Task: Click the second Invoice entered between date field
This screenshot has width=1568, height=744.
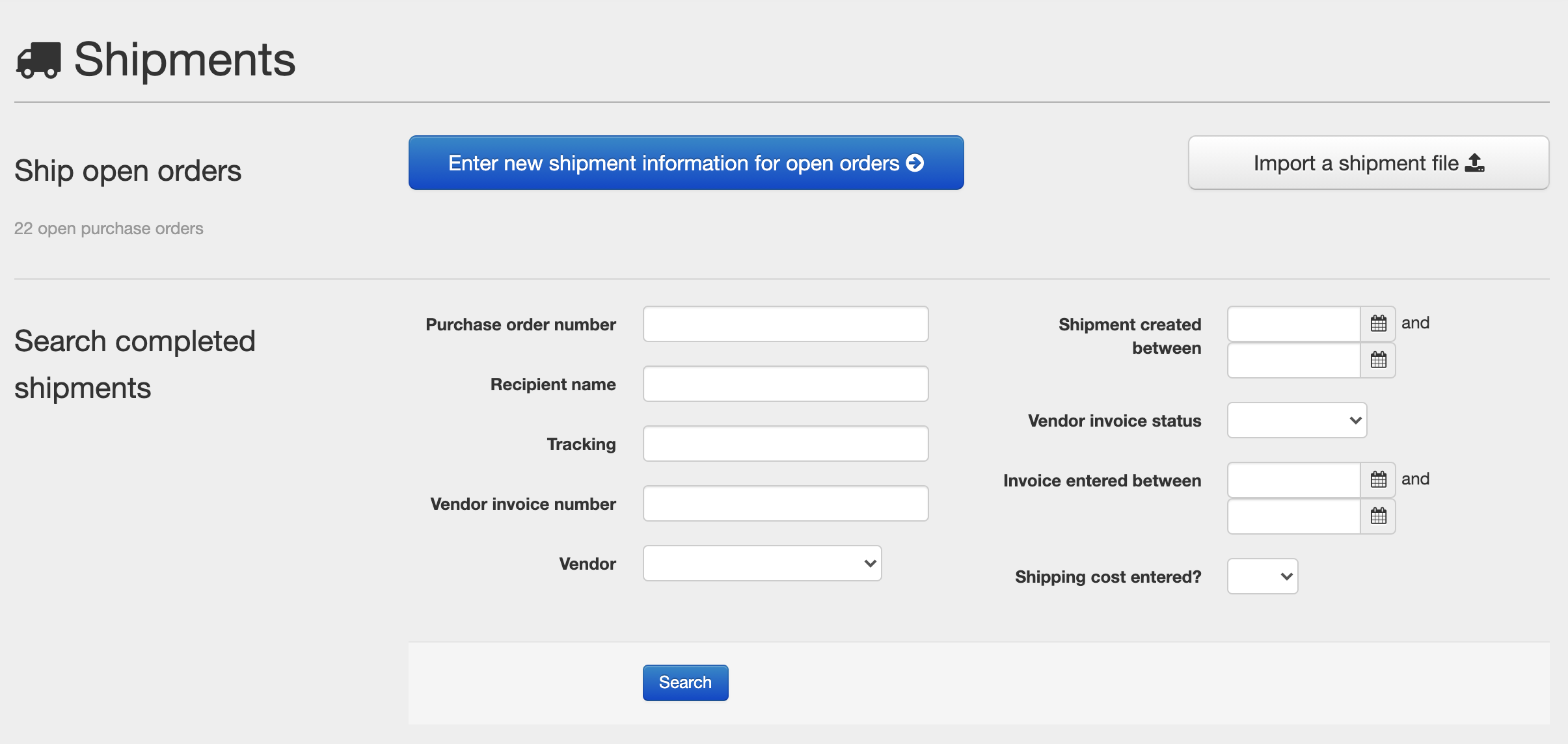Action: (x=1292, y=516)
